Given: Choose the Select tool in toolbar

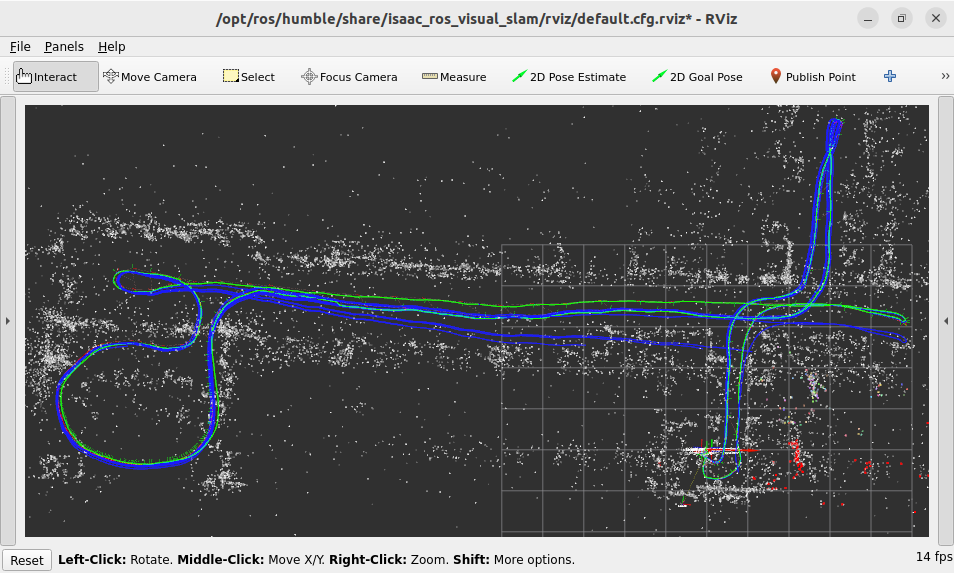Looking at the screenshot, I should point(248,77).
